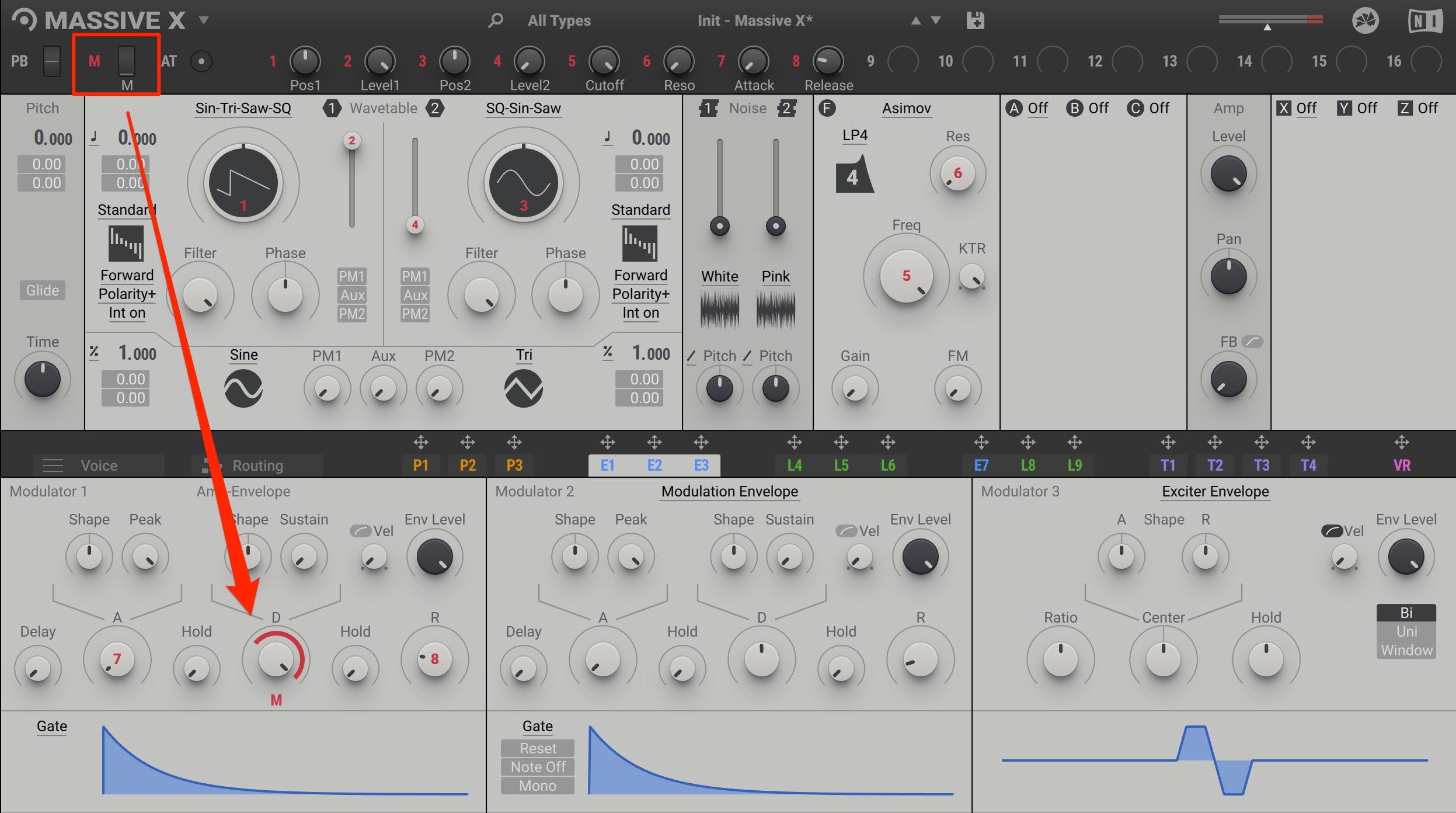Click the Noise 1 level slider
The width and height of the screenshot is (1456, 813).
click(720, 187)
